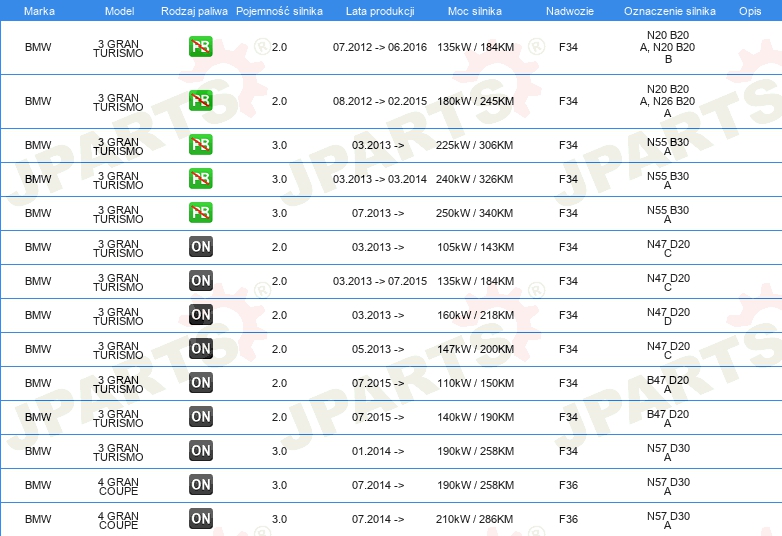Click the Pojemność silnika column header
782x536 pixels.
coord(279,11)
